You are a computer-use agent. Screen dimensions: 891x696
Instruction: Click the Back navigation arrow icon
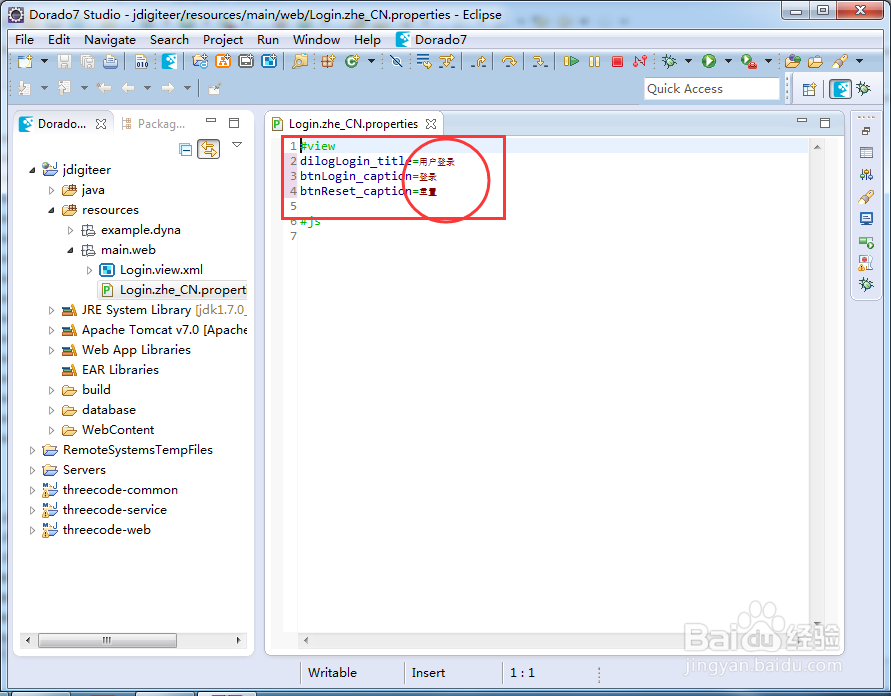pos(128,88)
